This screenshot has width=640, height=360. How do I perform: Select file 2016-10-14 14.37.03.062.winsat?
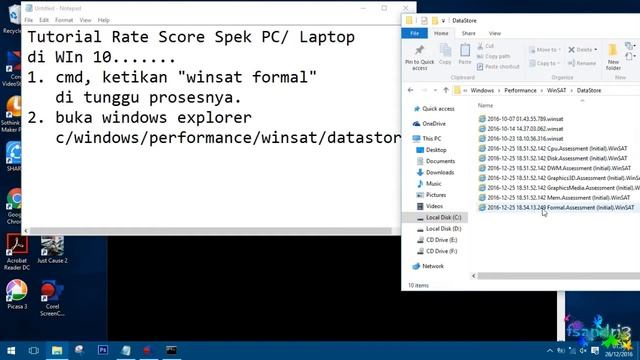click(521, 129)
